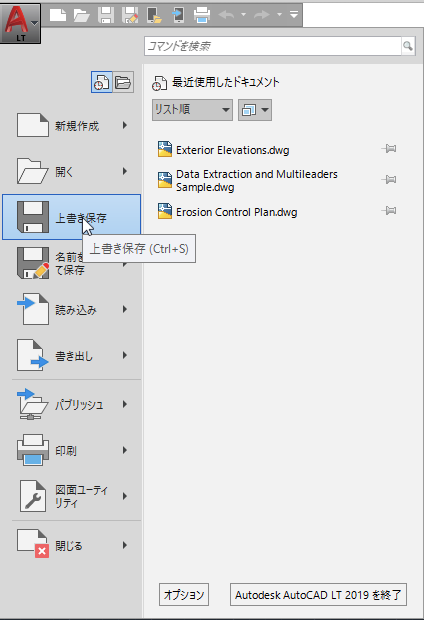
Task: Select 閉じる menu item
Action: (x=72, y=545)
